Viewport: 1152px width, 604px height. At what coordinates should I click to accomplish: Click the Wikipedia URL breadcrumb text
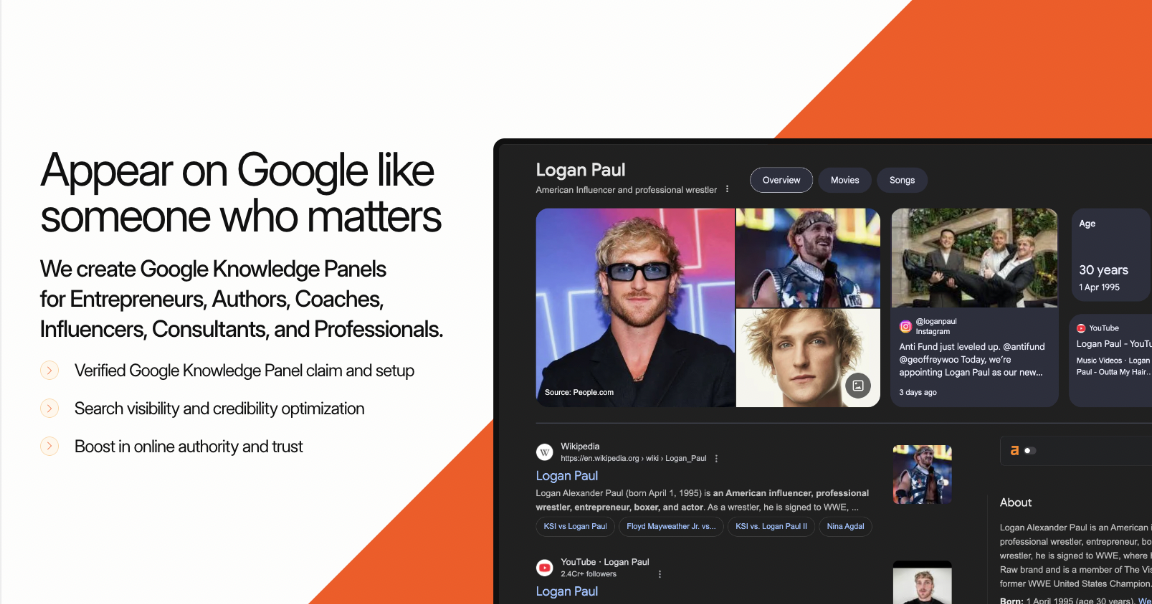pyautogui.click(x=633, y=459)
